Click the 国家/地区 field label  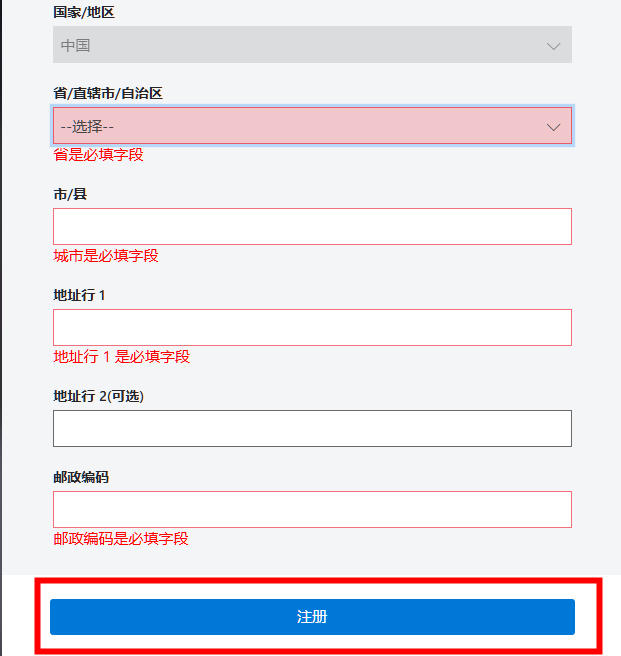tap(84, 12)
